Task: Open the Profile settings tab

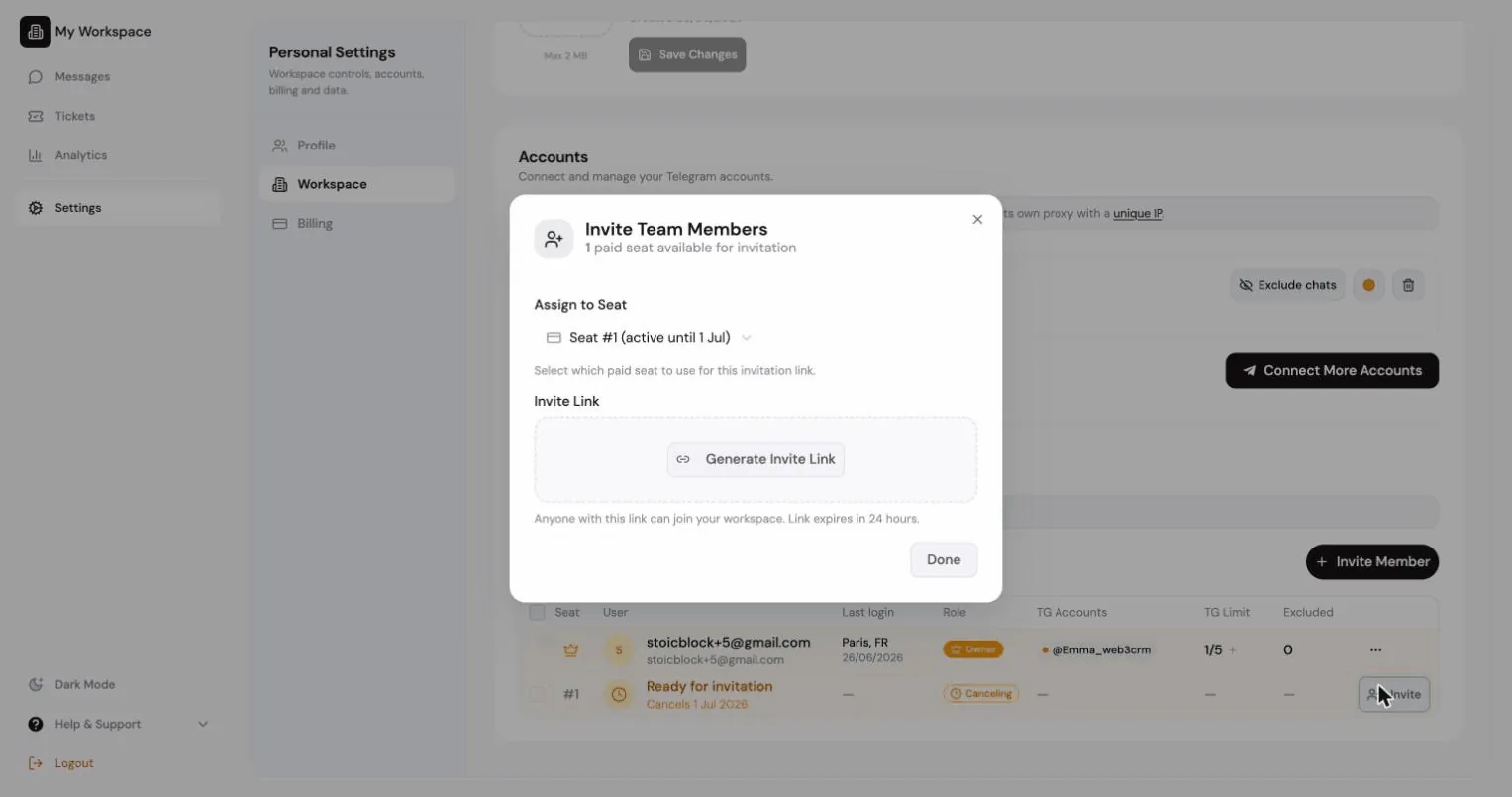Action: [356, 146]
